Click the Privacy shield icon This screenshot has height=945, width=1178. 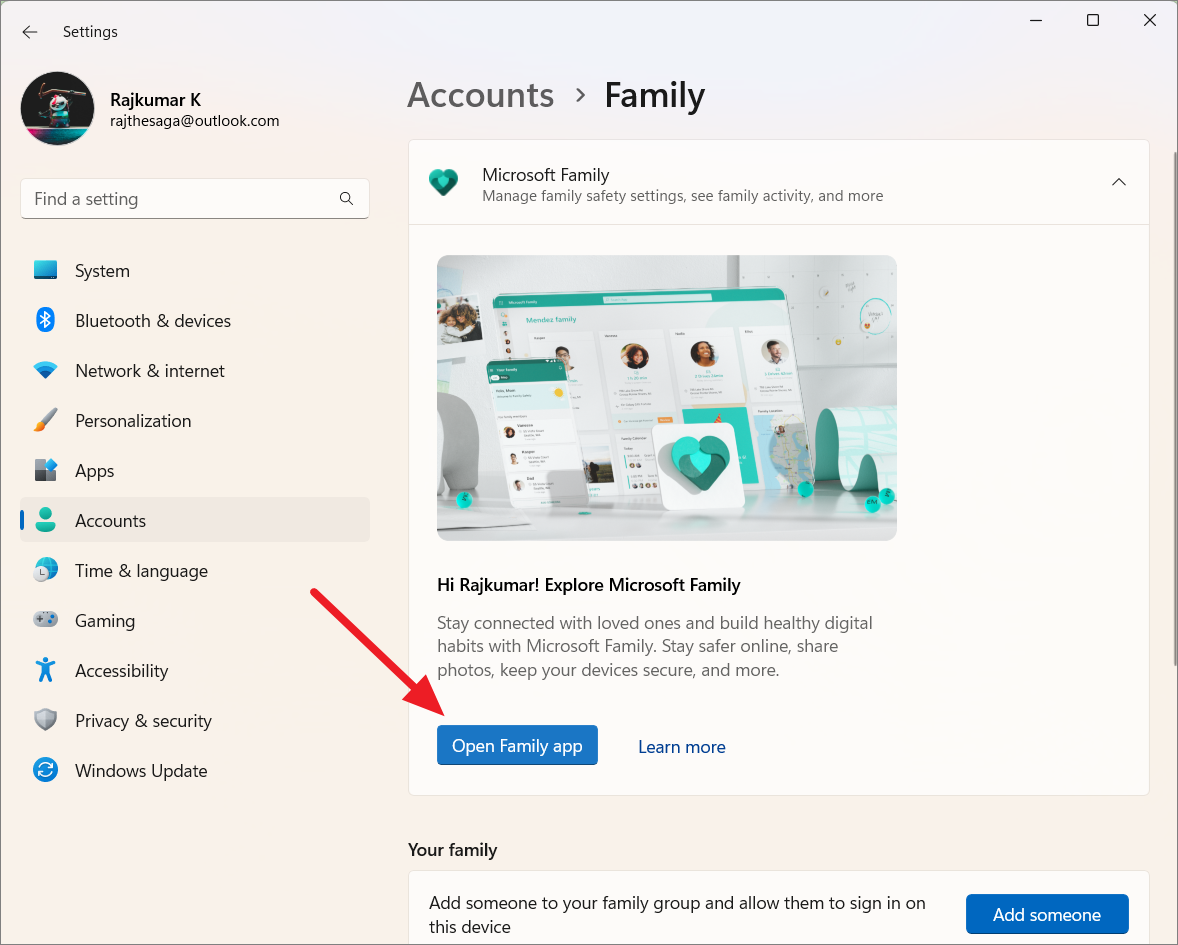pos(45,720)
